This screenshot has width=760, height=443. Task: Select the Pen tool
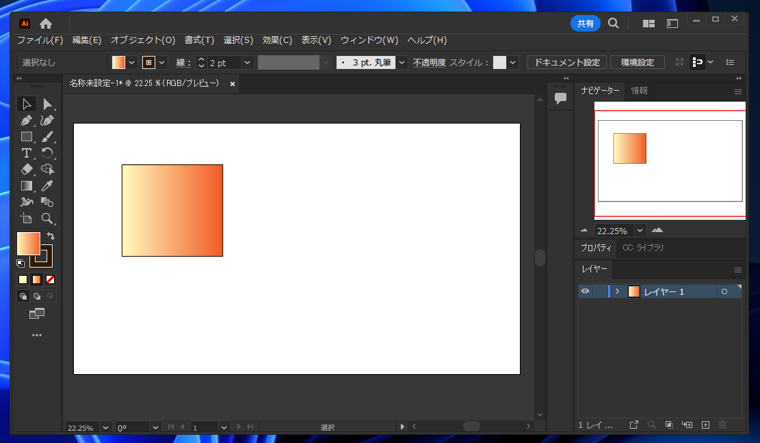pos(26,120)
